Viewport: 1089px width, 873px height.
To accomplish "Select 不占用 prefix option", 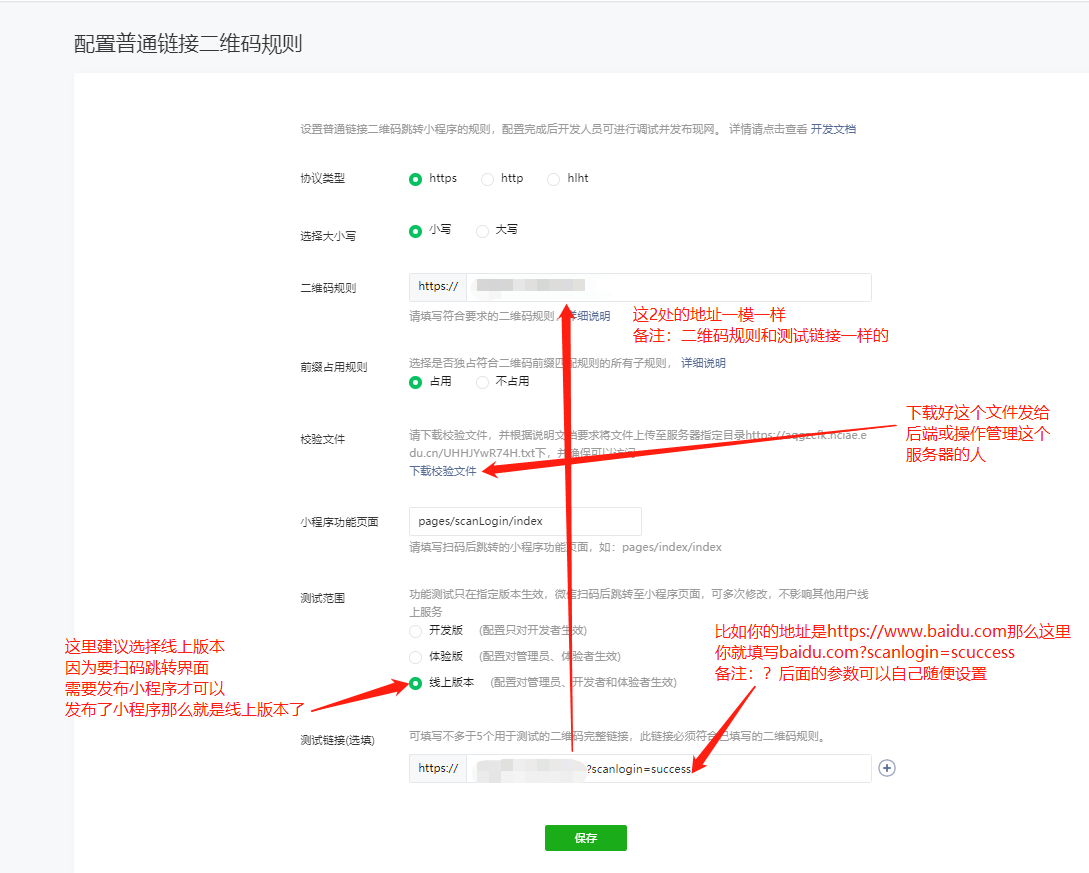I will 482,382.
